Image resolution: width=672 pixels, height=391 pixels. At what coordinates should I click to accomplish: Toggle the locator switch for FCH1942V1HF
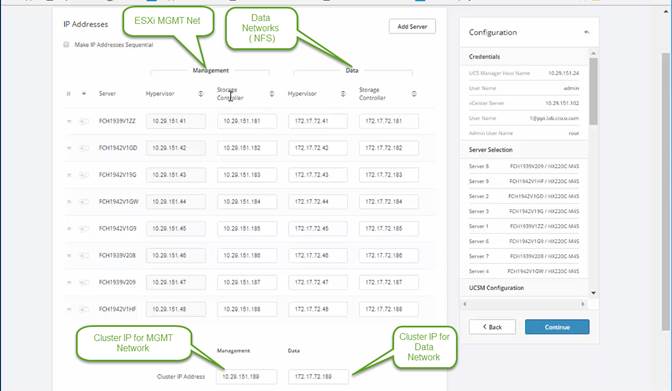tap(84, 309)
